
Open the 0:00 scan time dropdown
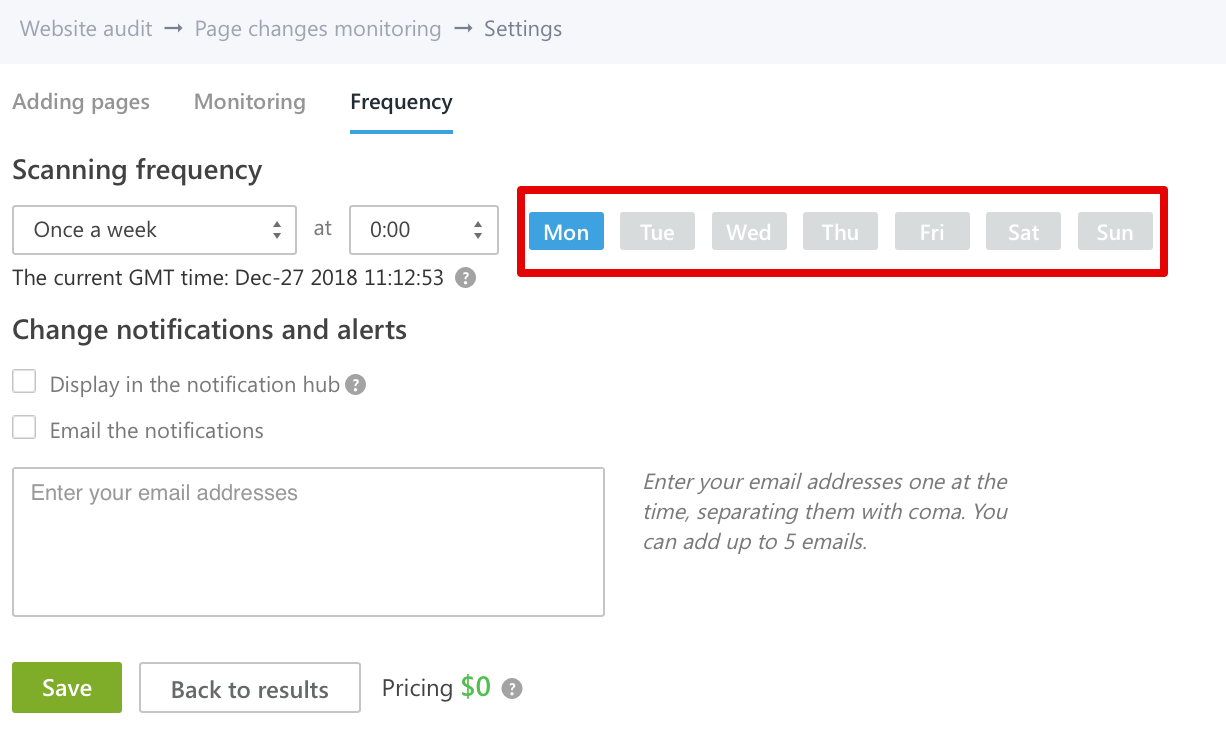coord(423,230)
